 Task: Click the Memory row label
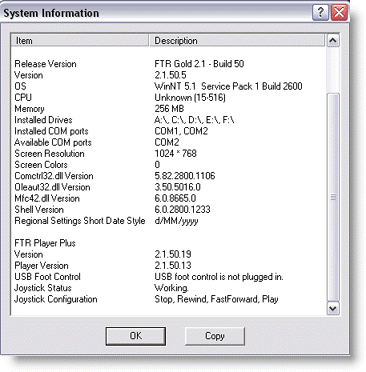point(29,109)
